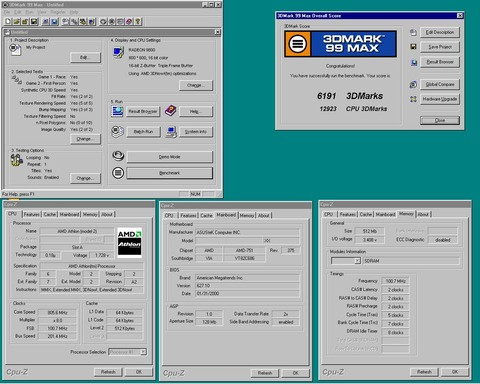Click the Benchmark circular logo icon
Screen dimensions: 480x384
pyautogui.click(x=118, y=173)
